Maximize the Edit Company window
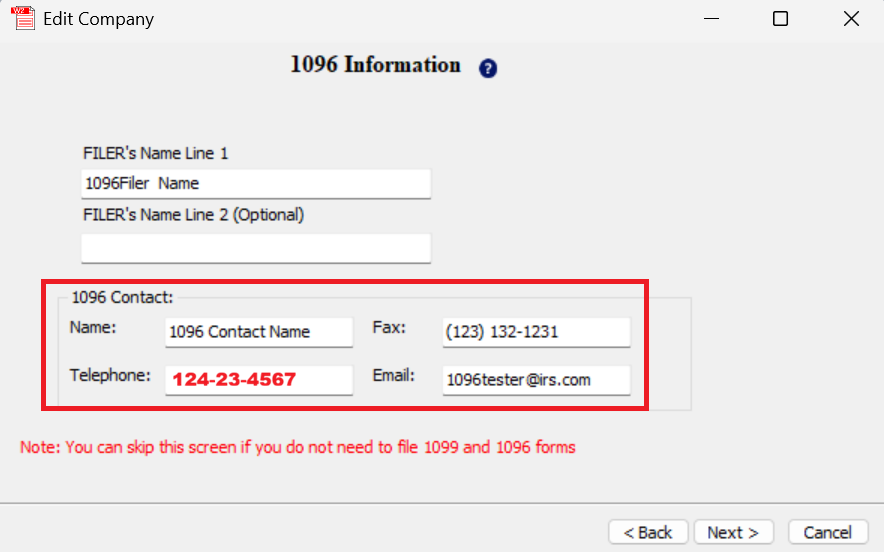Image resolution: width=884 pixels, height=552 pixels. click(781, 19)
